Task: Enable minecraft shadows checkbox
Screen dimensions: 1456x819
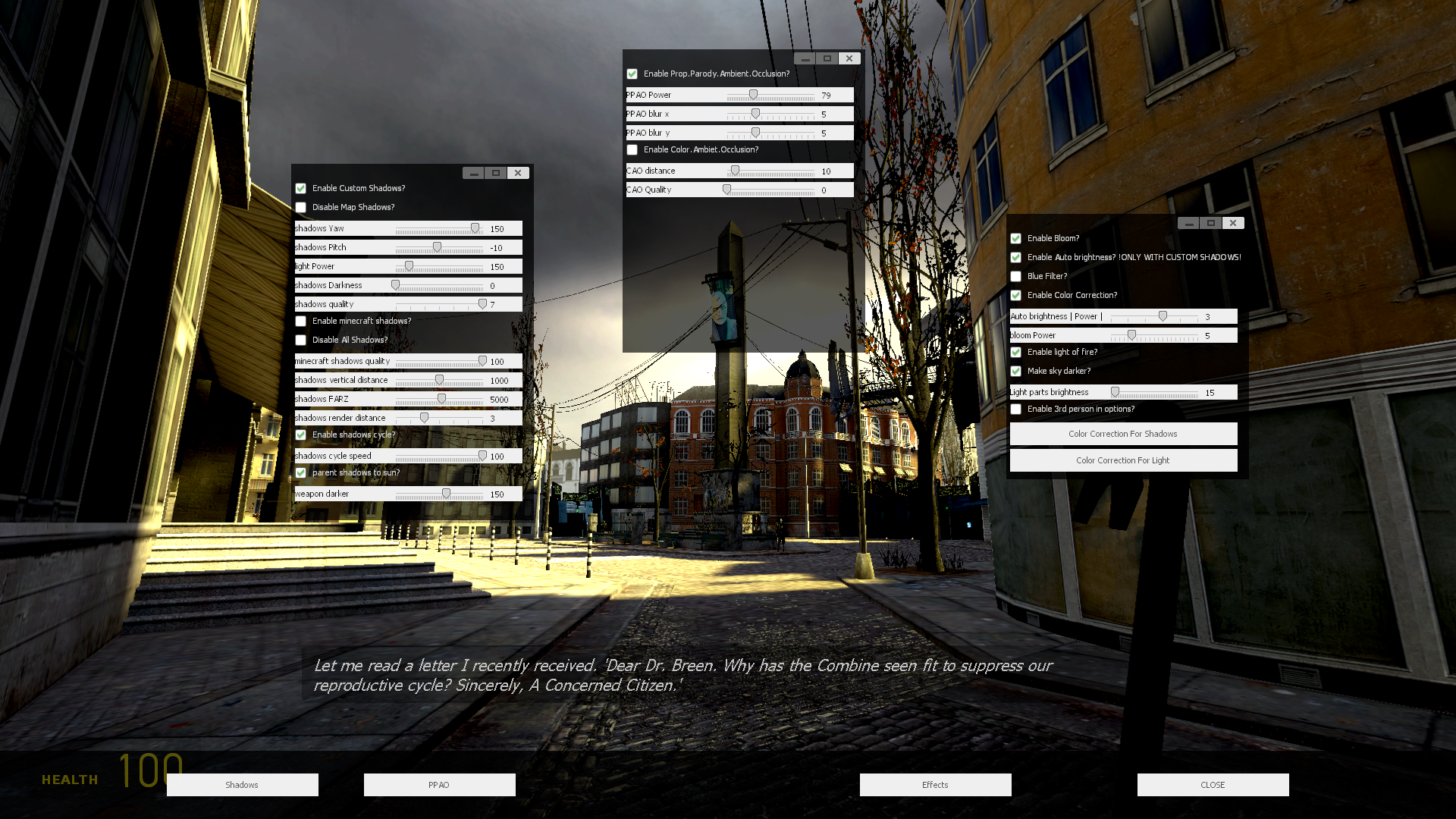Action: 301,322
